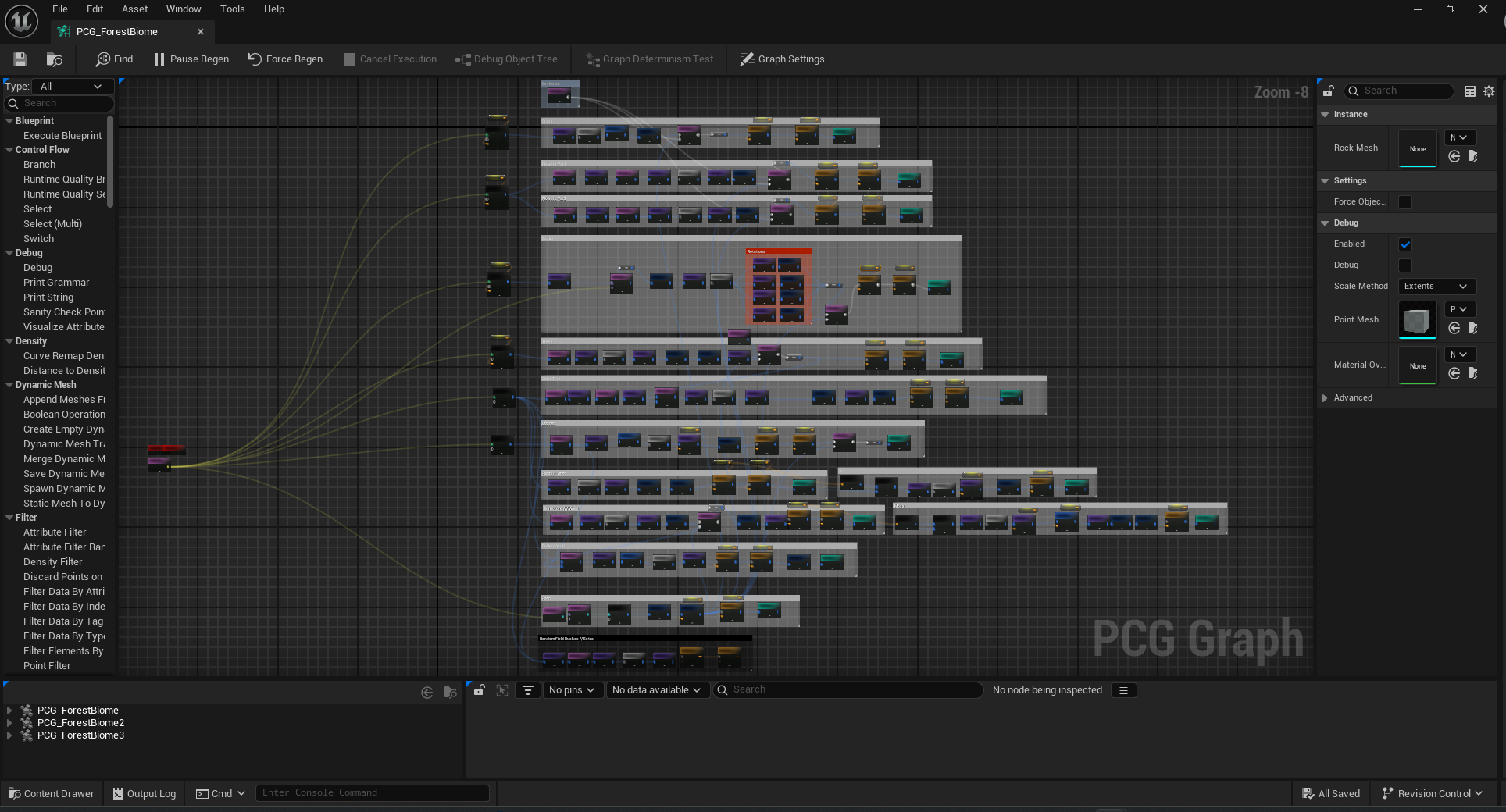Click the use-selected arrow icon in debug object panel

[x=426, y=693]
